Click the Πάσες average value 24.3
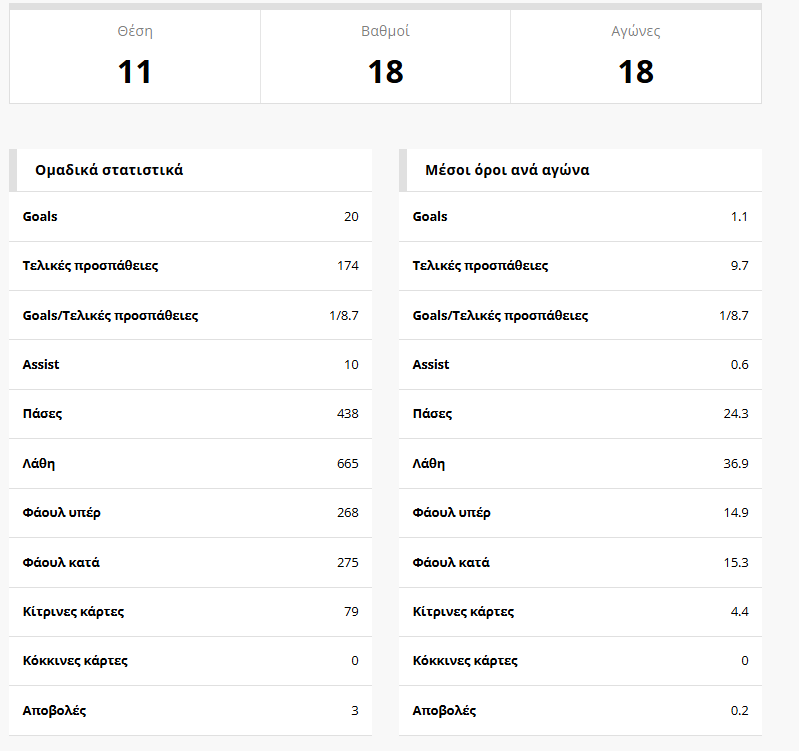The image size is (799, 751). 736,414
